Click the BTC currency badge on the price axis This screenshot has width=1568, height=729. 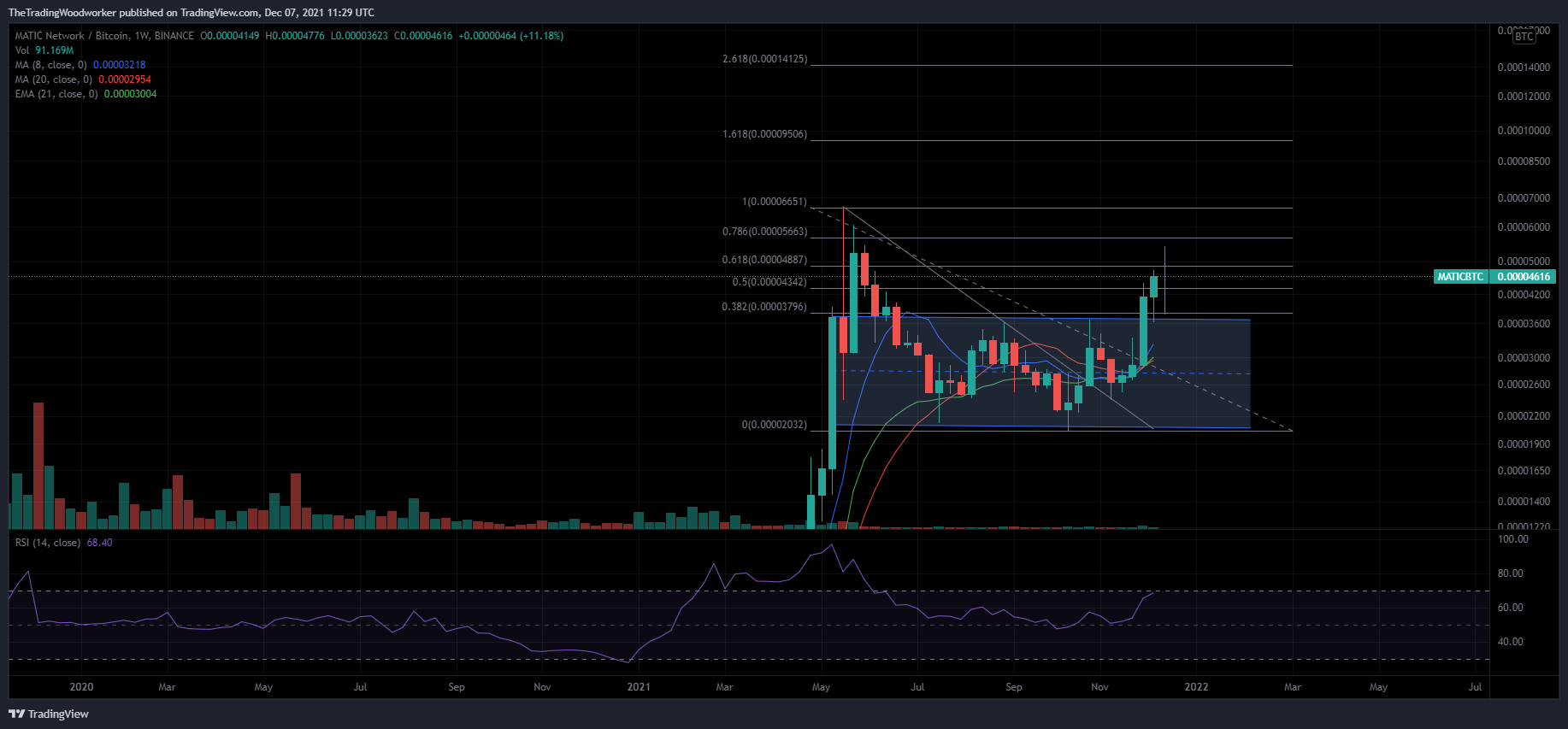tap(1524, 36)
